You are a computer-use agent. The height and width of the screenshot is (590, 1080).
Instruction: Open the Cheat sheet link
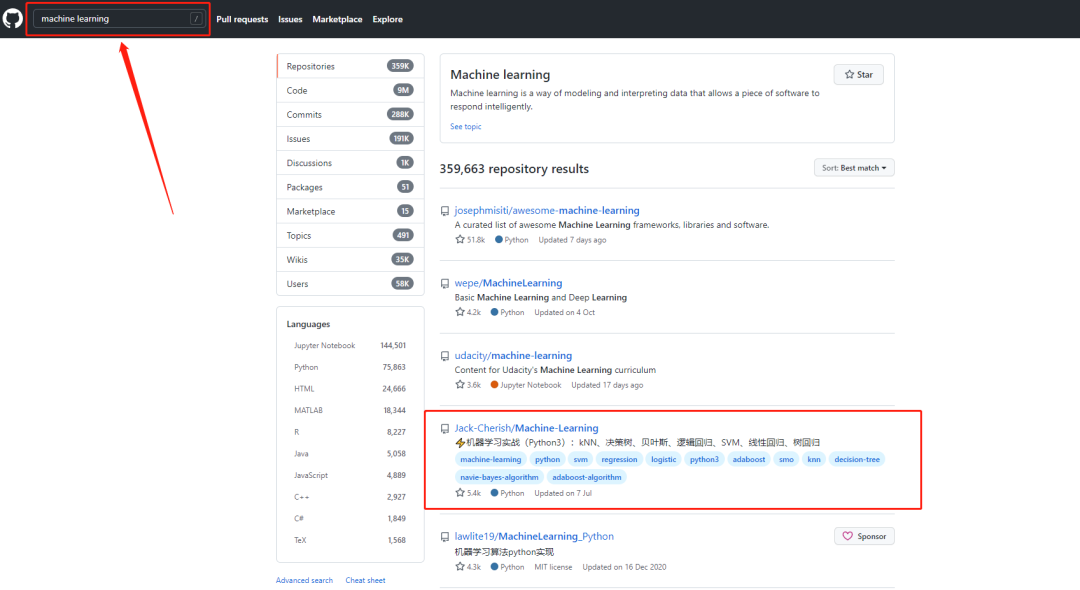(x=365, y=580)
